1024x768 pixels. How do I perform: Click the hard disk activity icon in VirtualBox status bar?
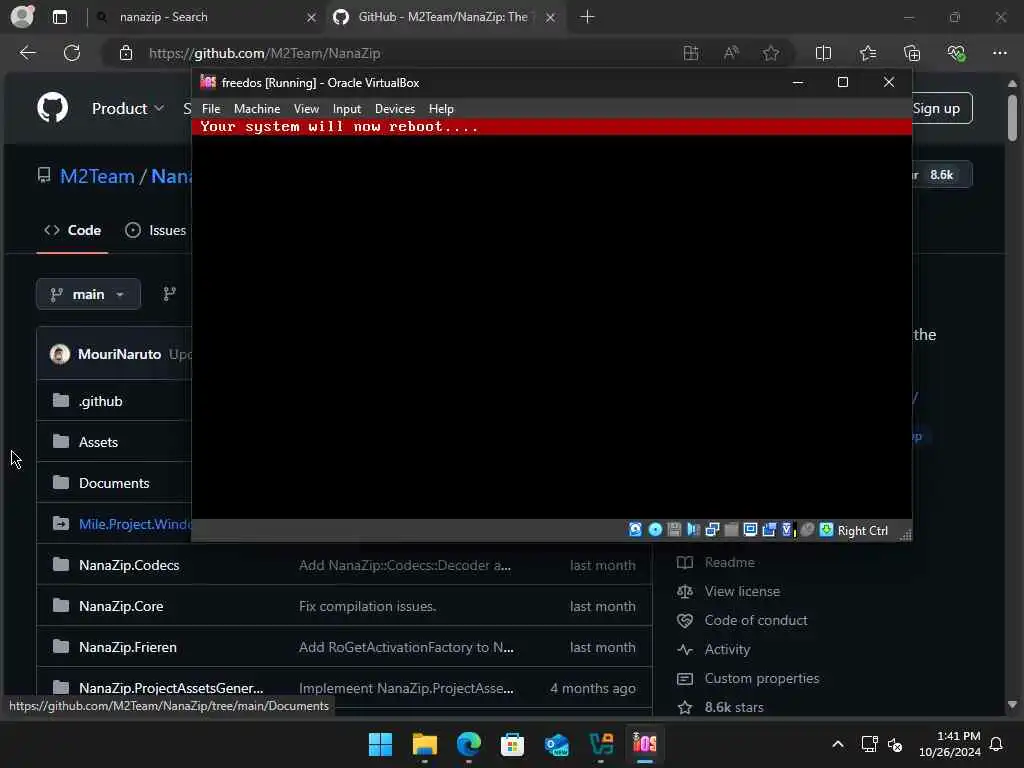635,530
